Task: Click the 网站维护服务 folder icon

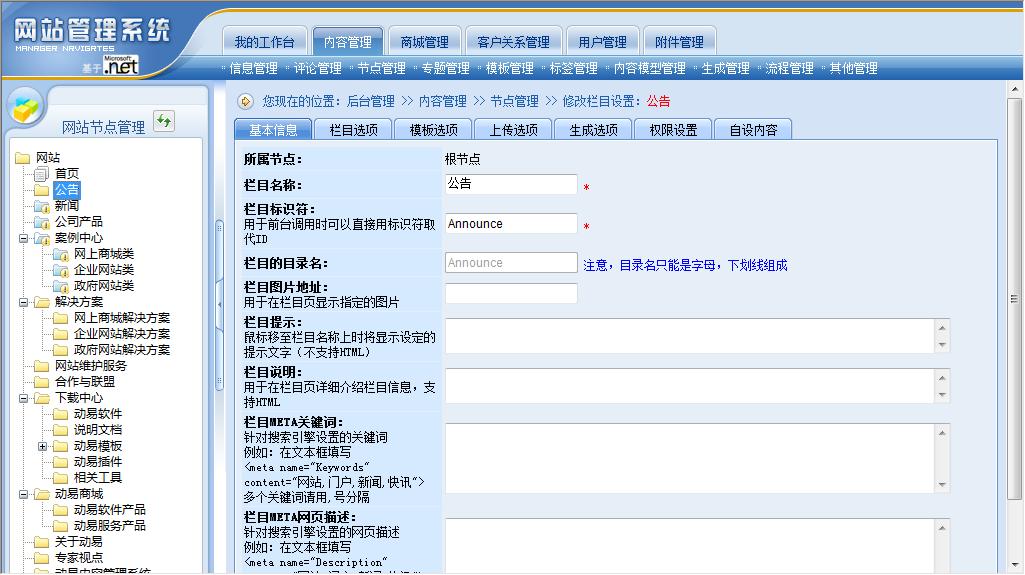Action: [41, 366]
